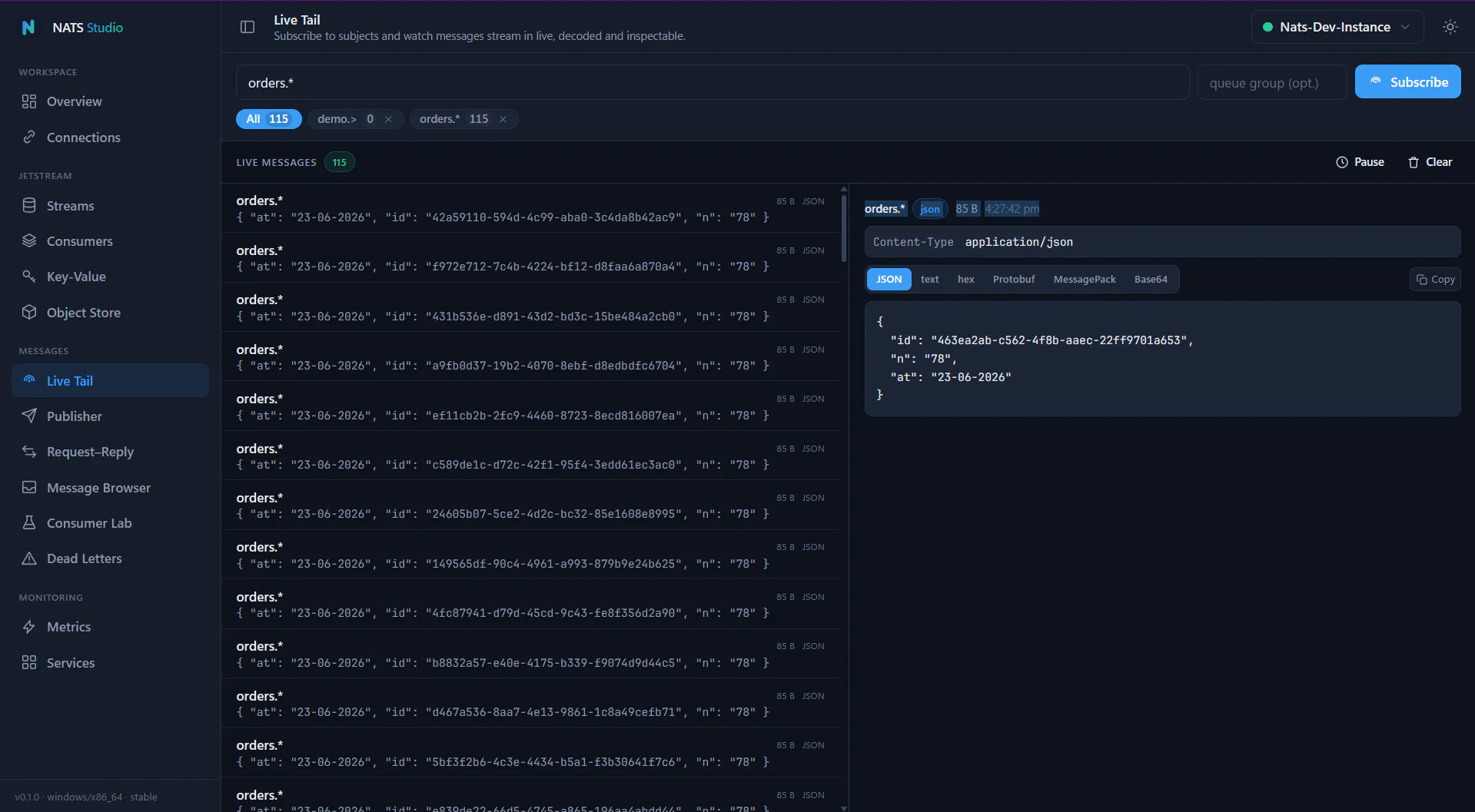Open the Nats-Dev-Instance connection dropdown
The height and width of the screenshot is (812, 1475).
1337,27
